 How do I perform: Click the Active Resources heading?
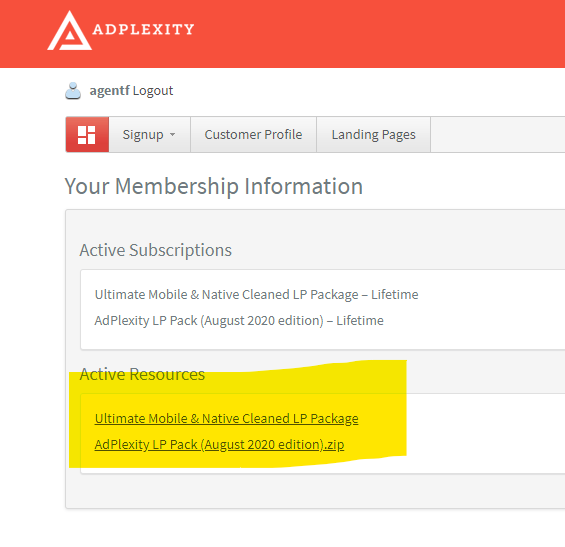[142, 374]
